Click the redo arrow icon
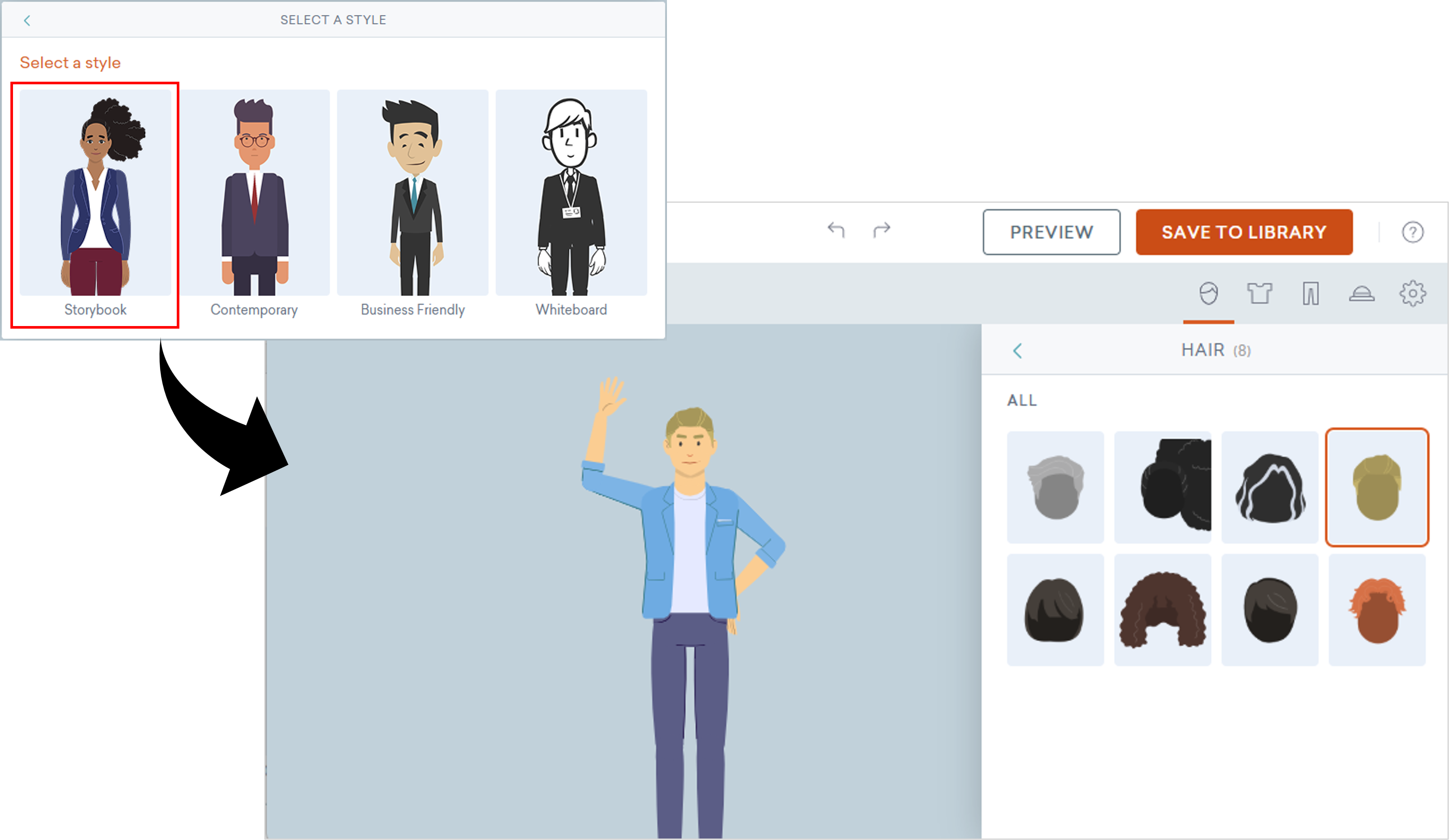Image resolution: width=1449 pixels, height=840 pixels. coord(882,230)
